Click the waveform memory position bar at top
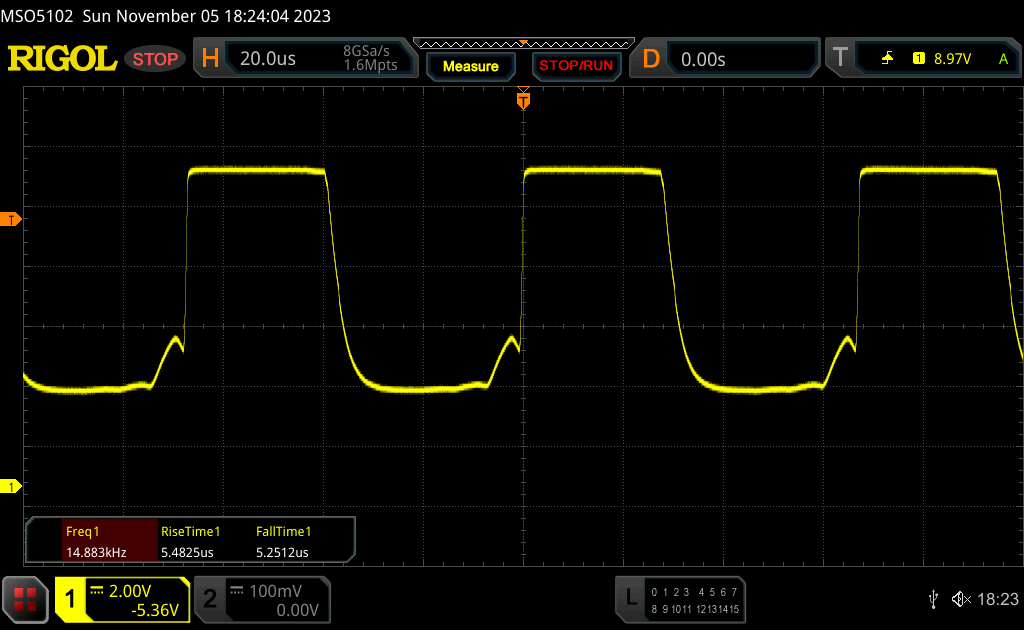The image size is (1024, 630). (522, 43)
